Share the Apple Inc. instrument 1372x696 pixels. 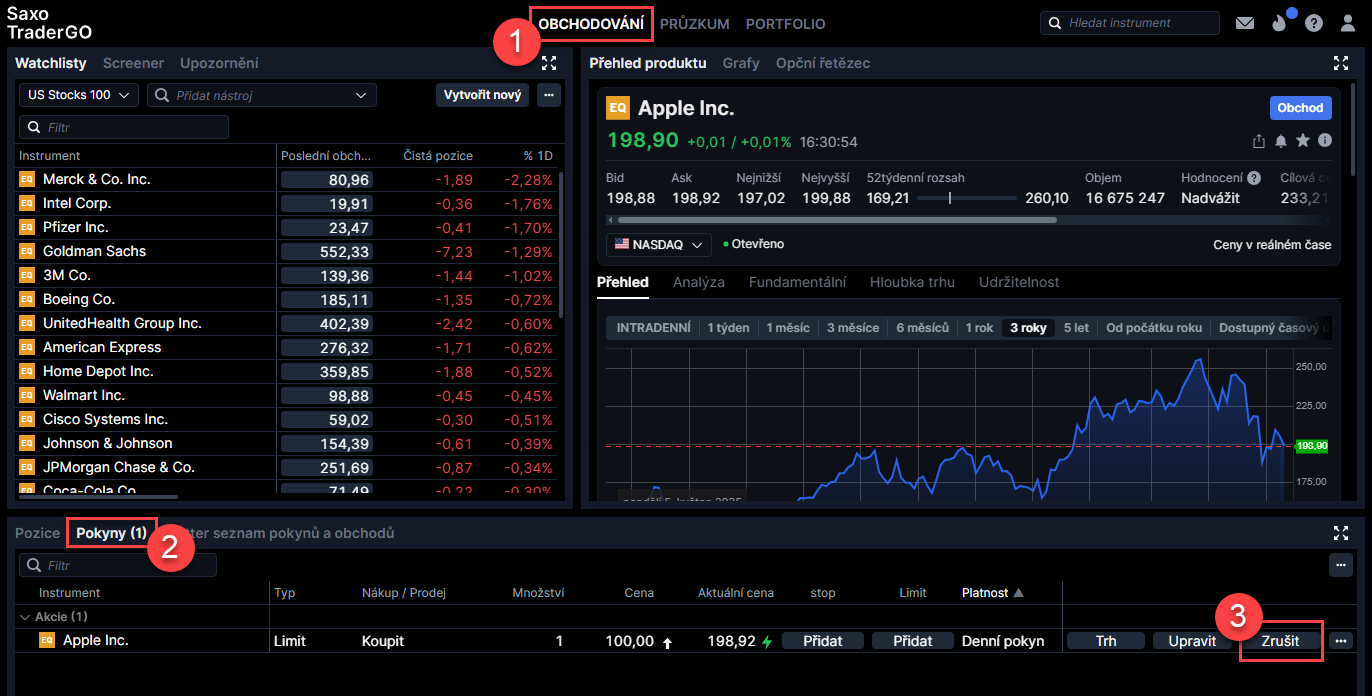click(1259, 141)
